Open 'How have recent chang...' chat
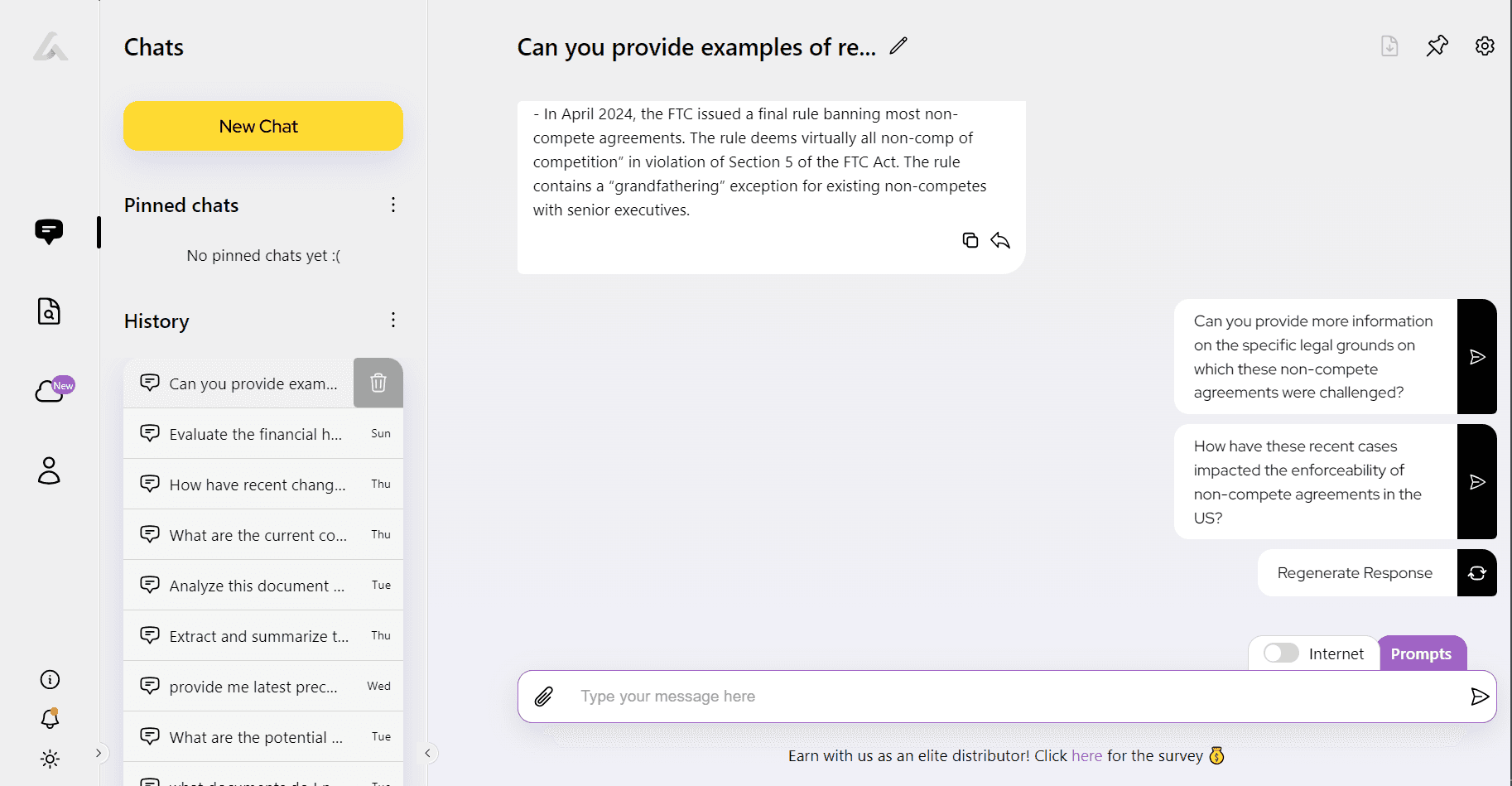This screenshot has width=1512, height=786. click(x=263, y=485)
